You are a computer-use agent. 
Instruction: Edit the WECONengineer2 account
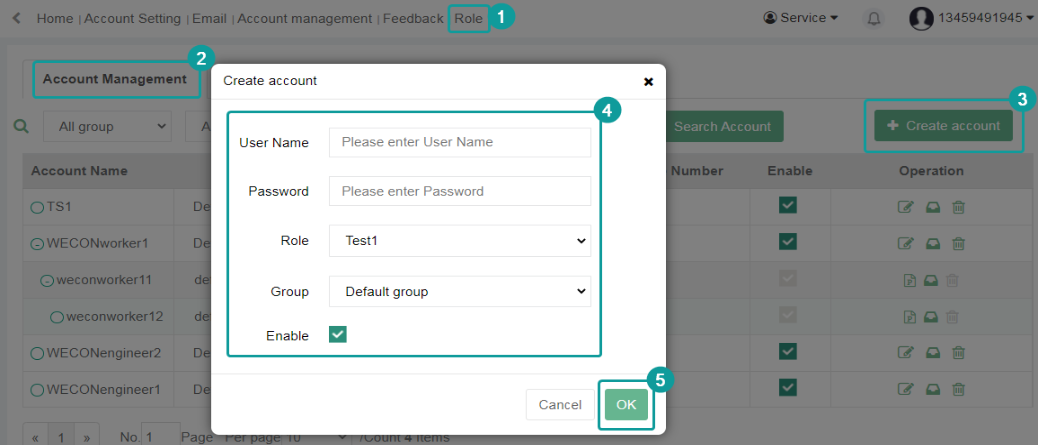[905, 353]
